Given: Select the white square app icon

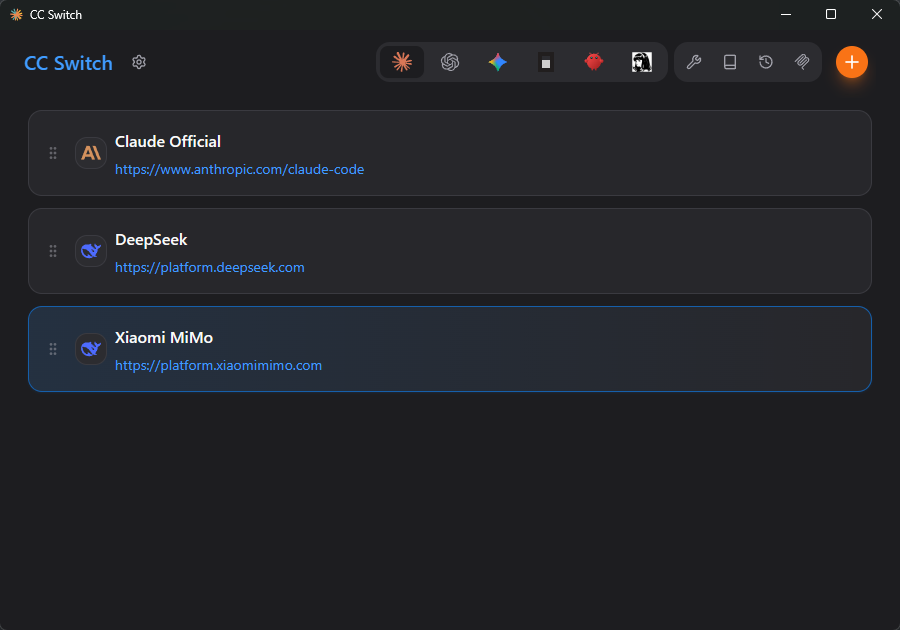Looking at the screenshot, I should 546,62.
